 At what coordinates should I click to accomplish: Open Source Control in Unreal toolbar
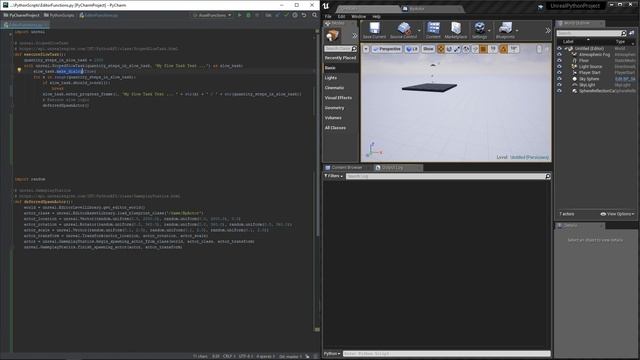(403, 31)
